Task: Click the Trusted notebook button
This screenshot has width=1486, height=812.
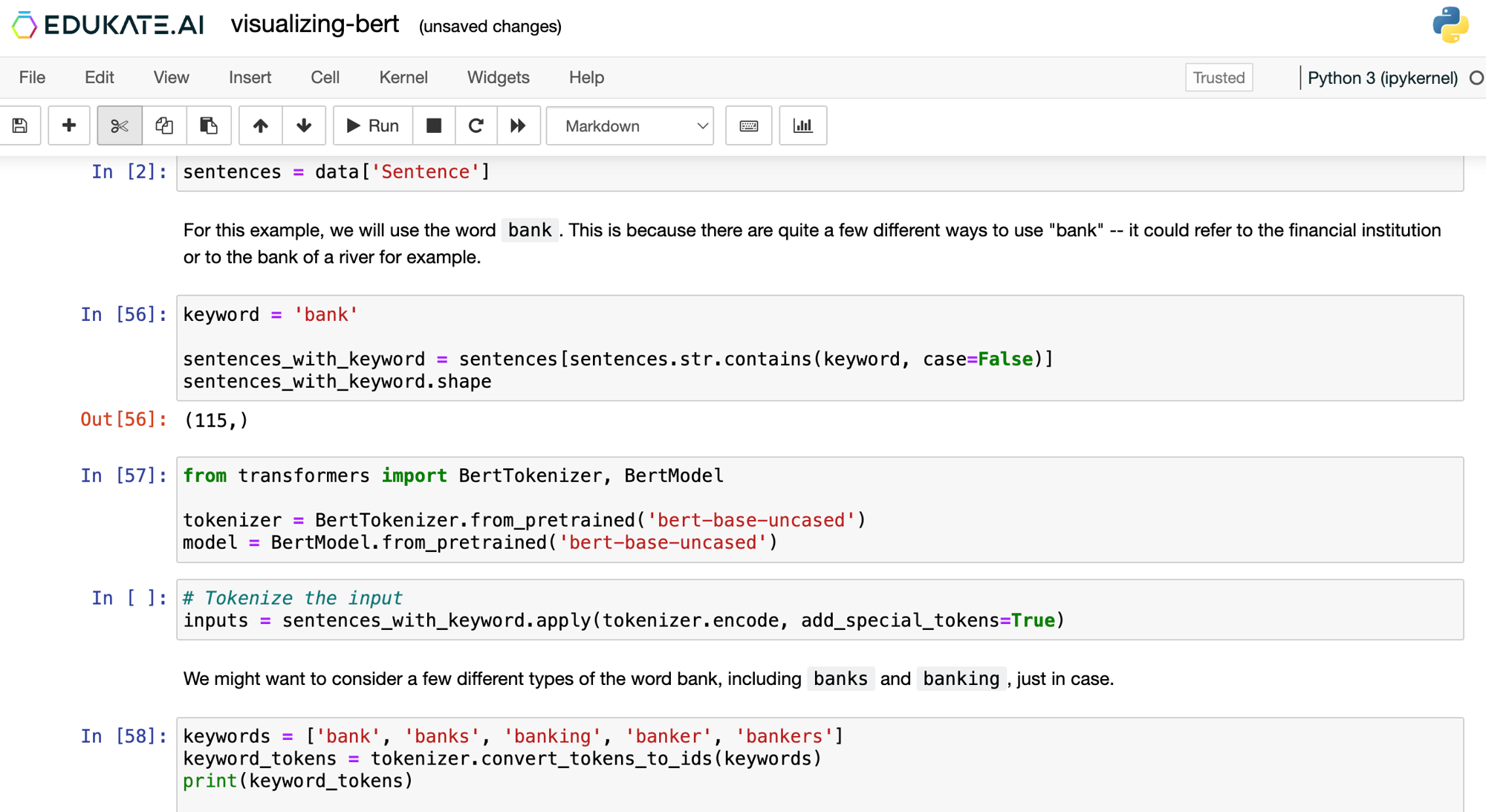Action: pyautogui.click(x=1219, y=77)
